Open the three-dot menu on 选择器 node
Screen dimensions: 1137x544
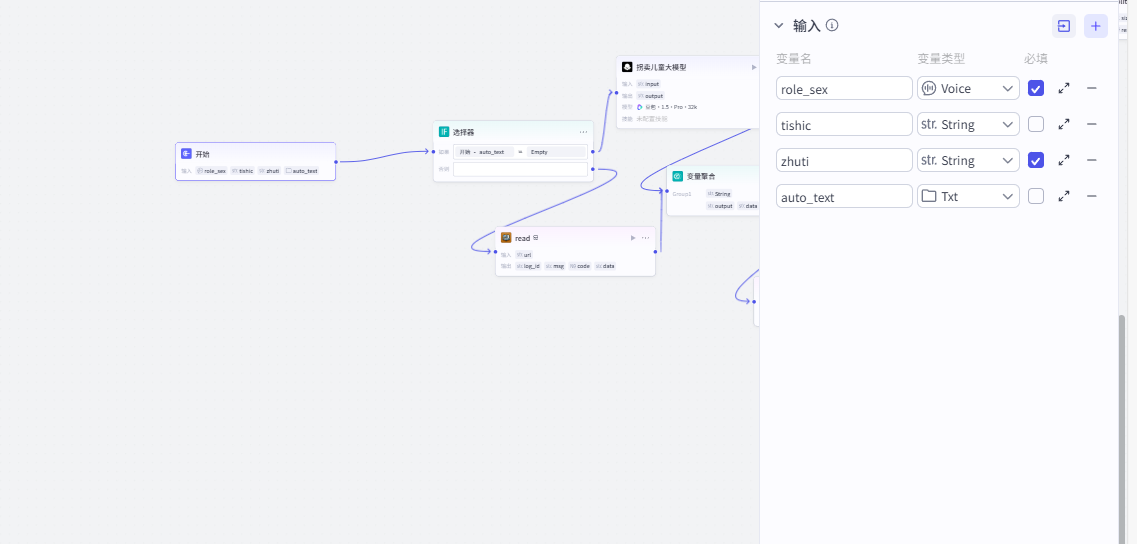pyautogui.click(x=583, y=132)
